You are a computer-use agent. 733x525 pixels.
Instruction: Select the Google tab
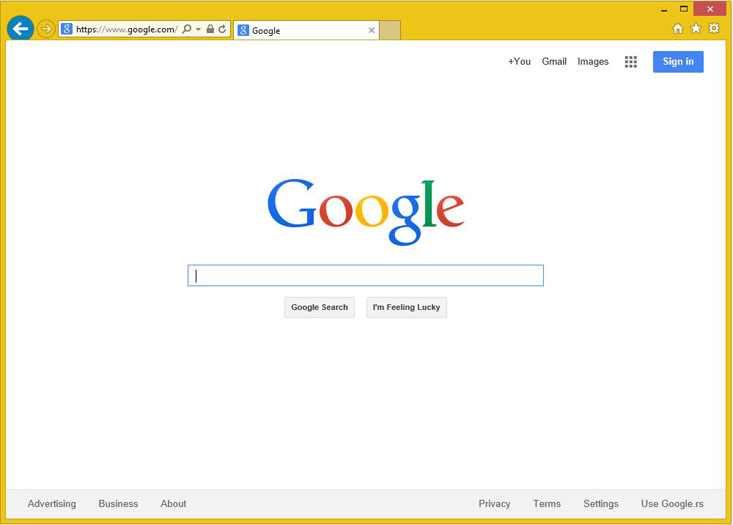coord(306,30)
